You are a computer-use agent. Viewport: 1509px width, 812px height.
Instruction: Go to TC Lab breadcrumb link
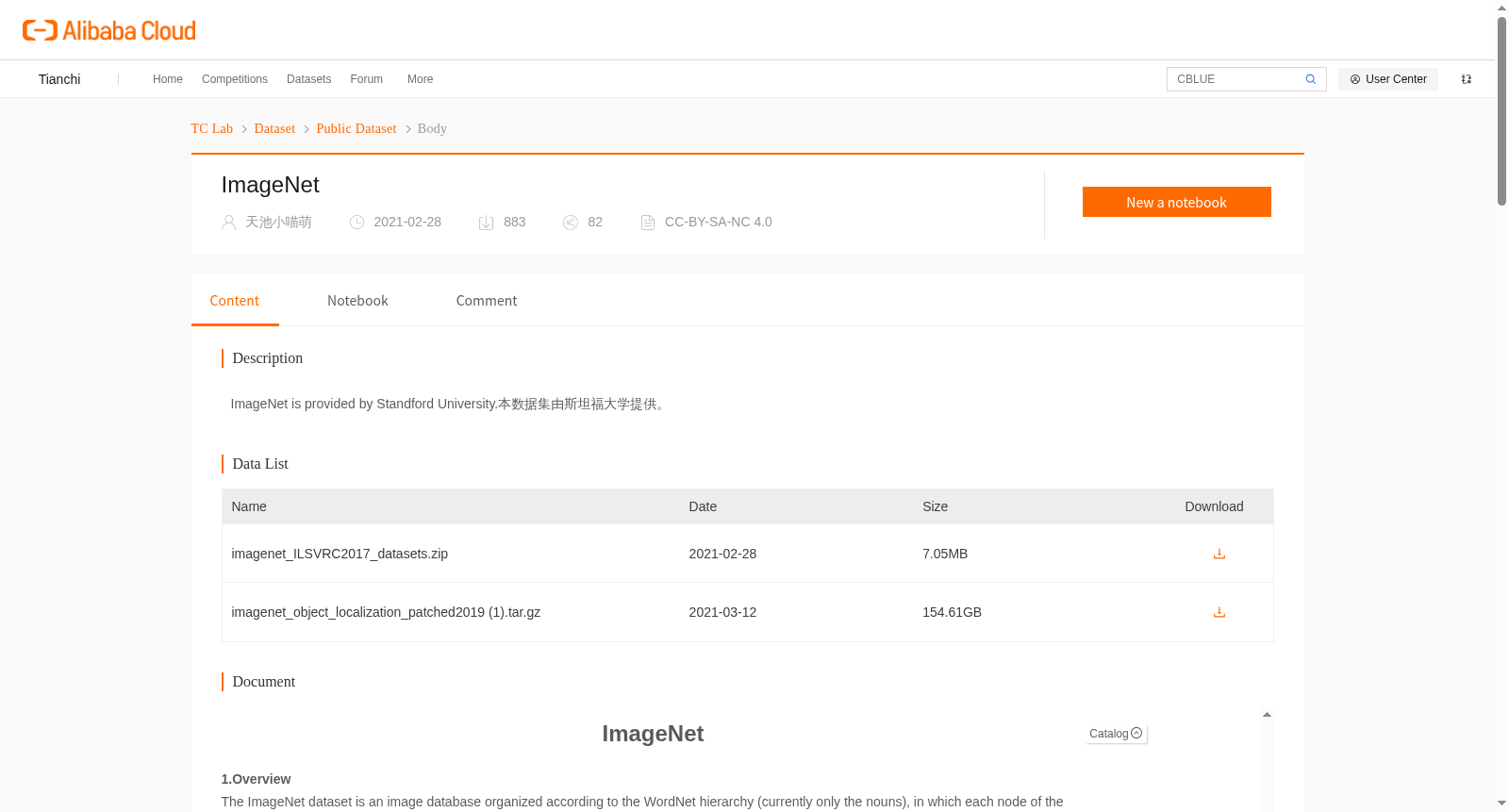click(x=212, y=128)
